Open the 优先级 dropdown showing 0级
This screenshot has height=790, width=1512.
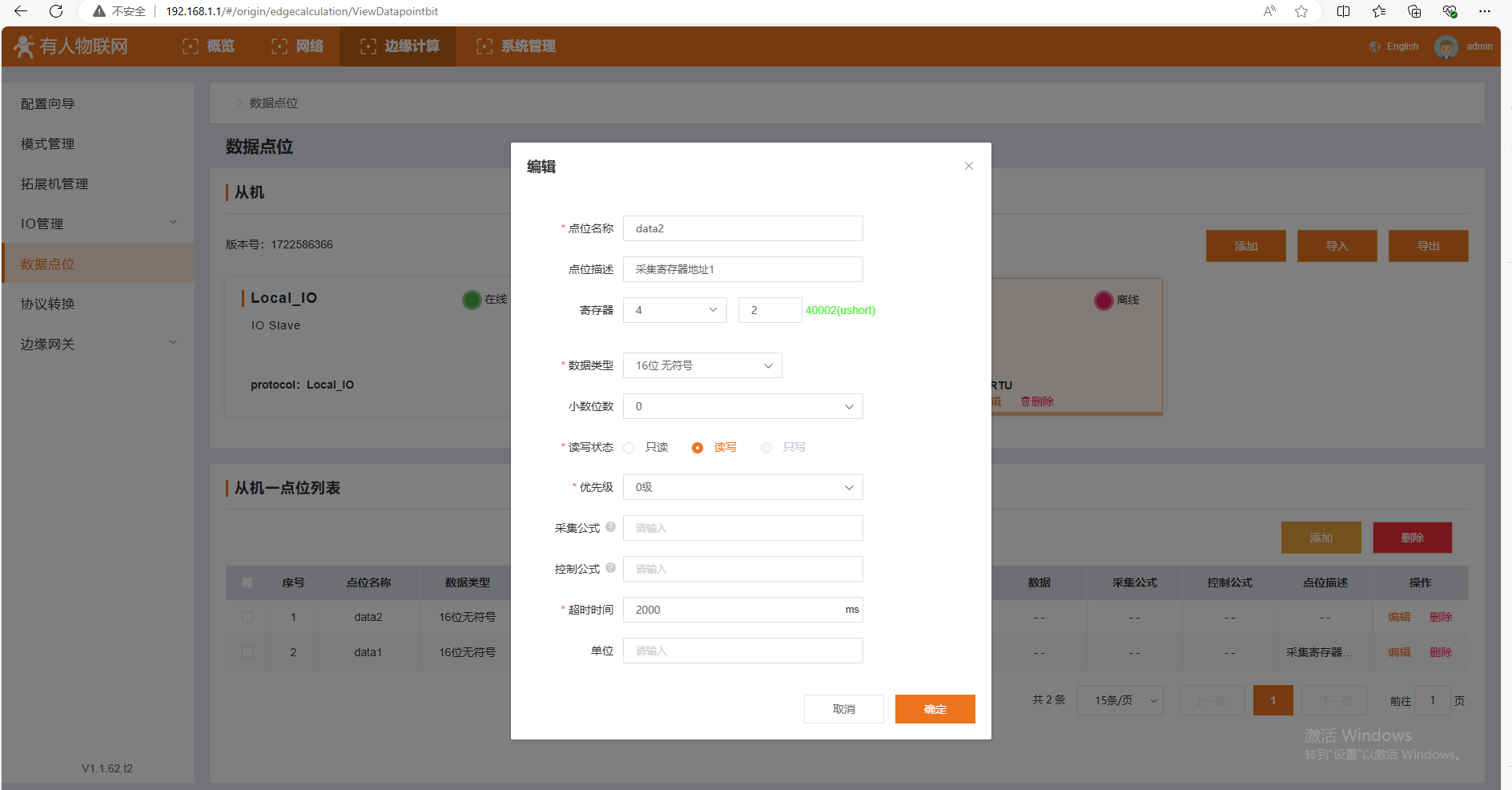742,487
